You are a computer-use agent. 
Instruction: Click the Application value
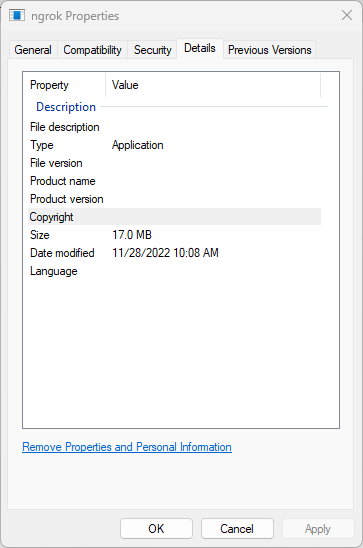pos(137,145)
